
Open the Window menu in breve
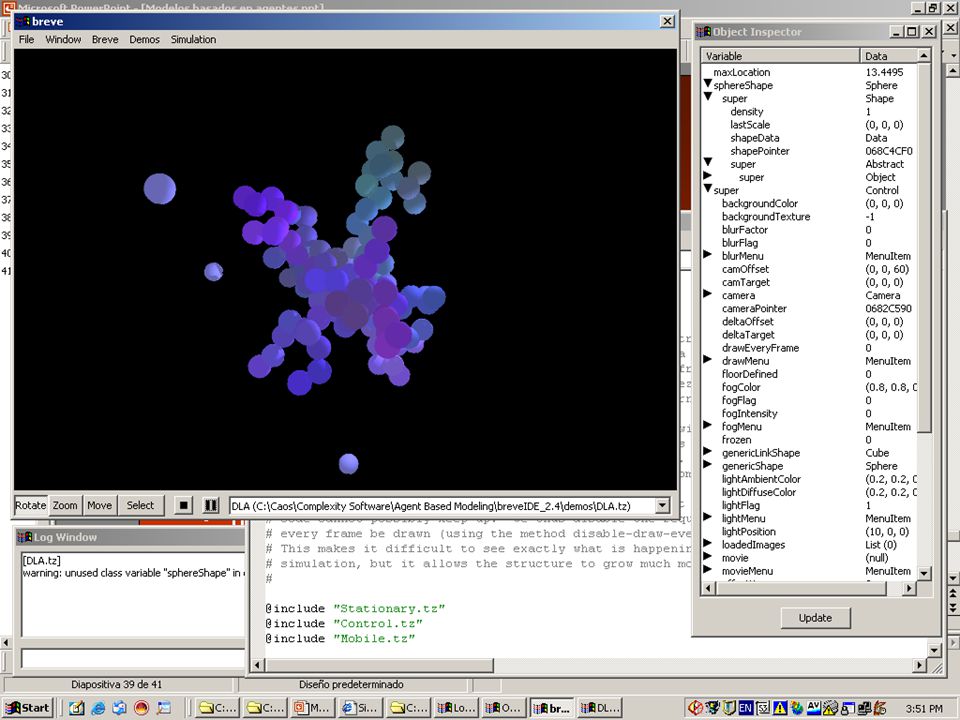(x=63, y=39)
